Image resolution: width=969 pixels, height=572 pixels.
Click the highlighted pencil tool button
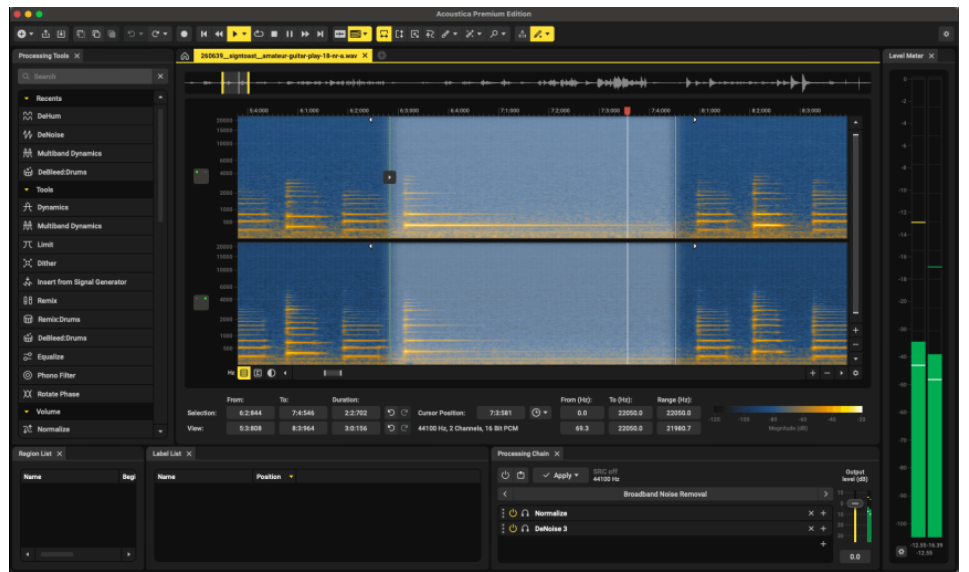pyautogui.click(x=538, y=34)
